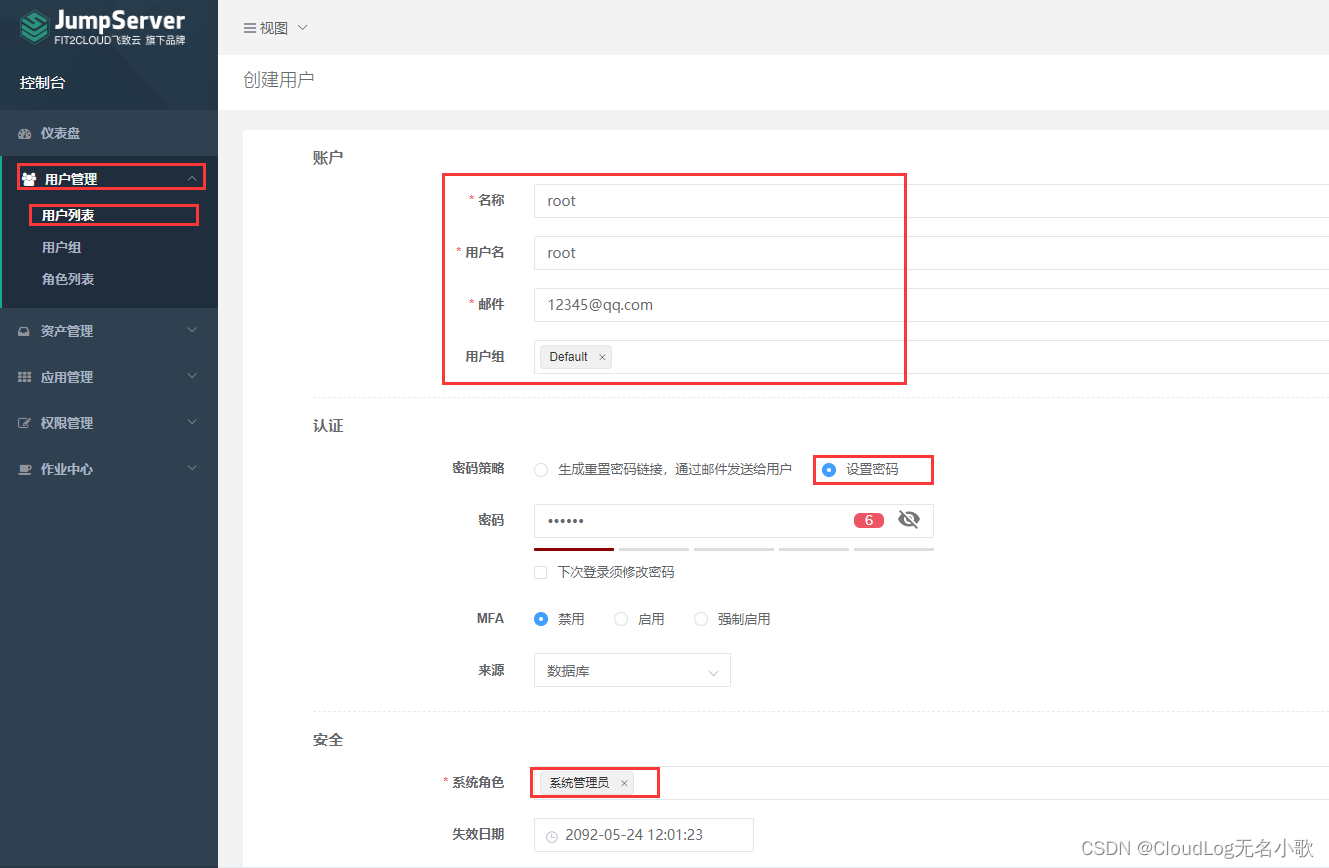Screen dimensions: 1329x868
Task: Click the JumpServer logo icon
Action: (x=34, y=27)
